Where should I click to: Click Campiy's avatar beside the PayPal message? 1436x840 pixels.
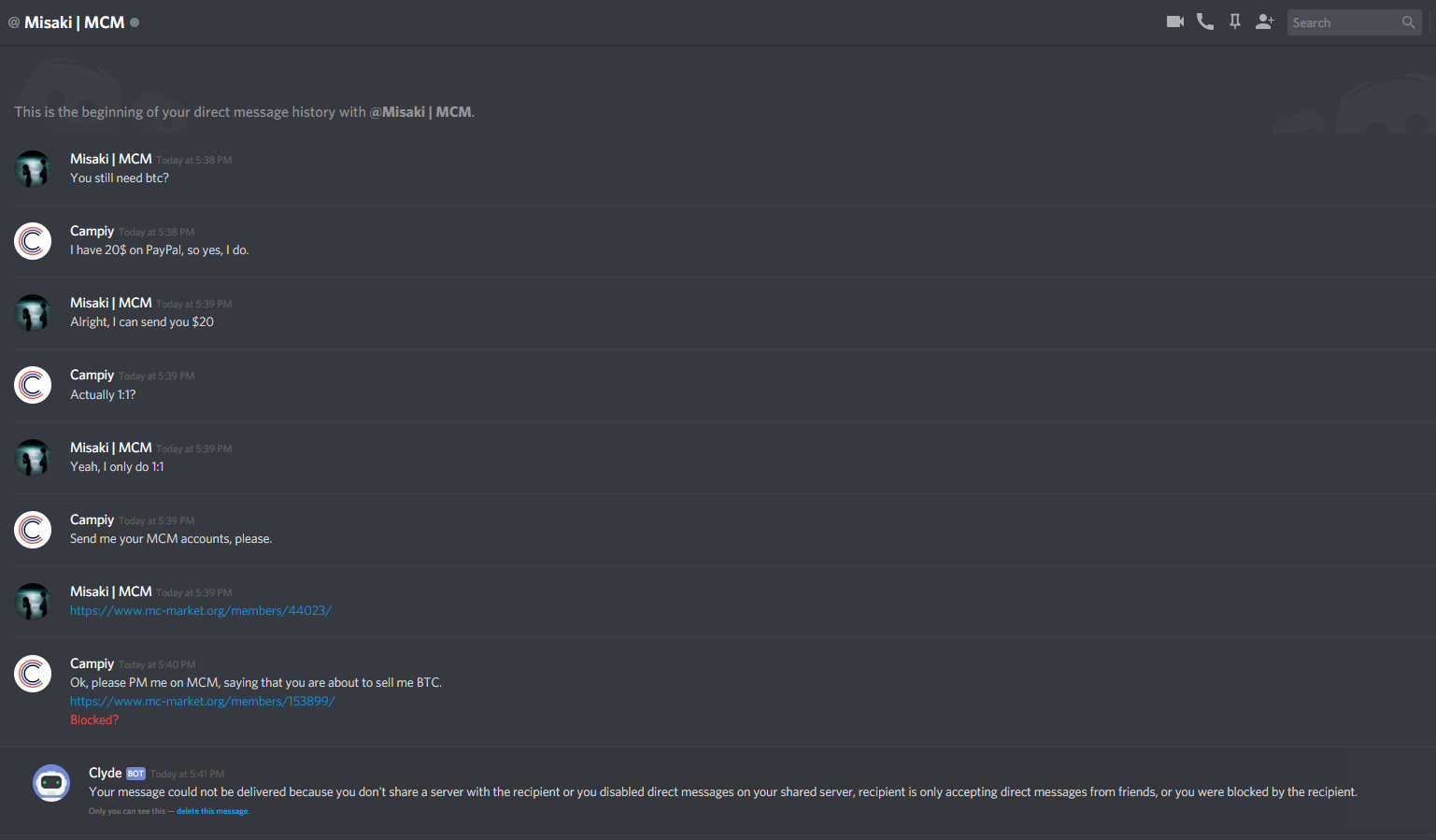coord(33,241)
